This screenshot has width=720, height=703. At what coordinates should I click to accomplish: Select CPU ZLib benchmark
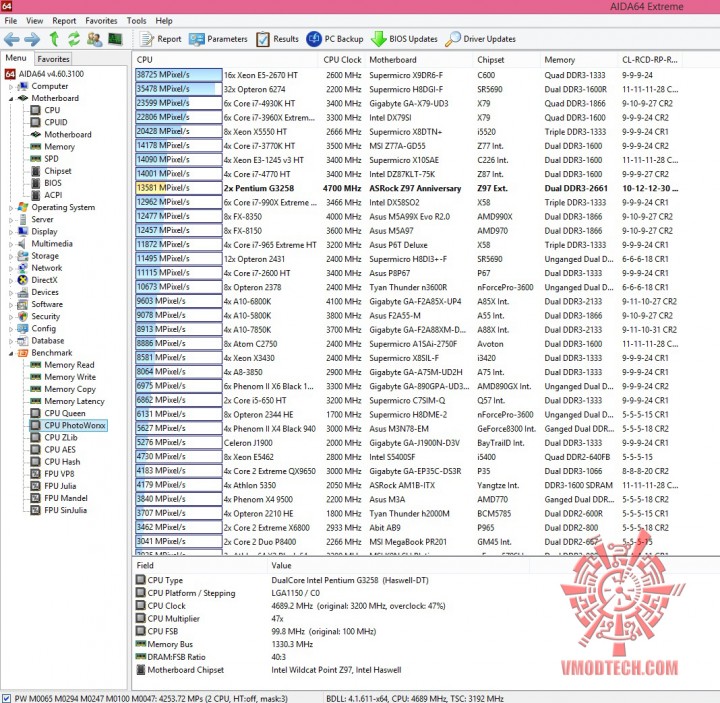click(x=54, y=438)
